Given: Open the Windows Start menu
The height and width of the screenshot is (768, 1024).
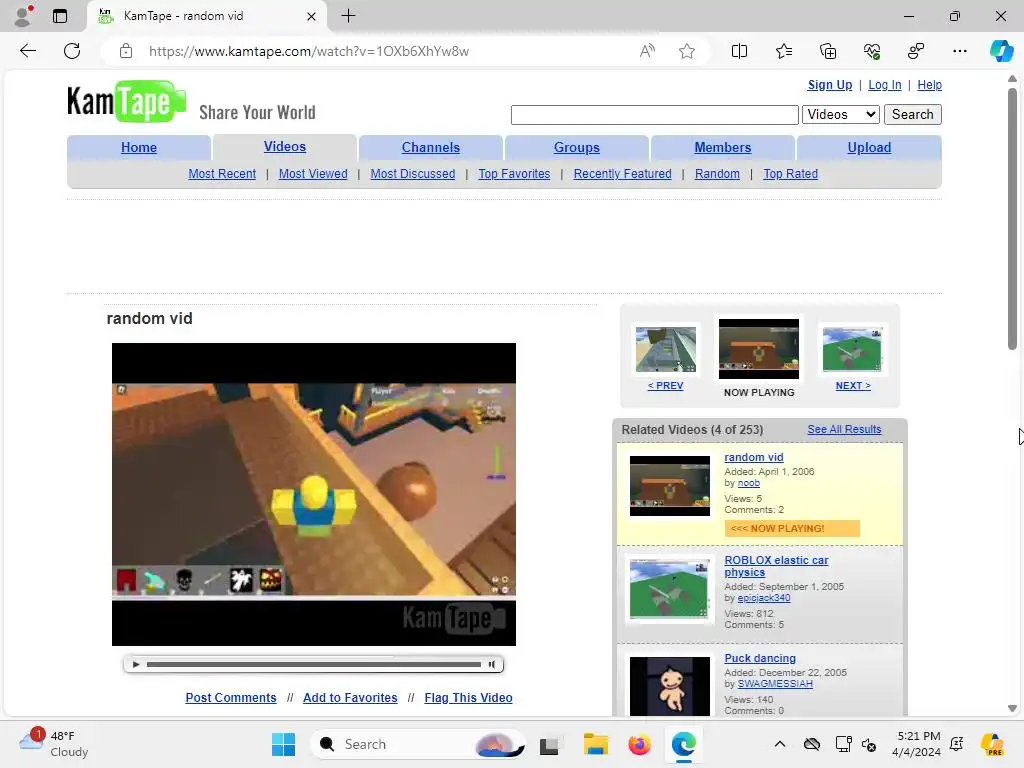Looking at the screenshot, I should 283,744.
